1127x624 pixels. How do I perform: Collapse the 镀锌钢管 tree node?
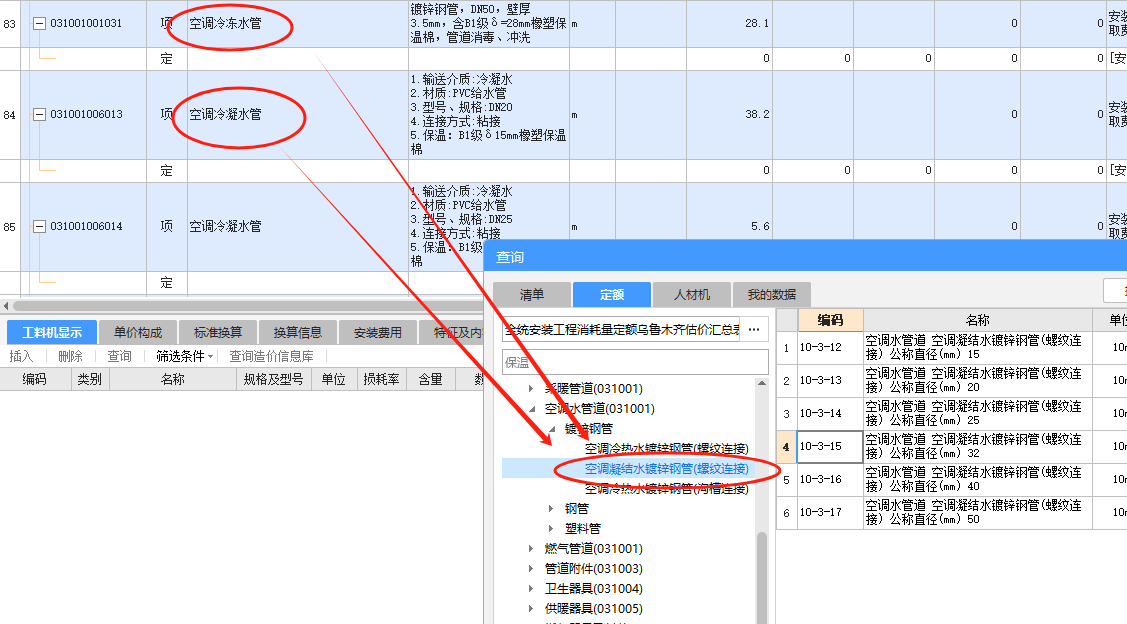552,429
